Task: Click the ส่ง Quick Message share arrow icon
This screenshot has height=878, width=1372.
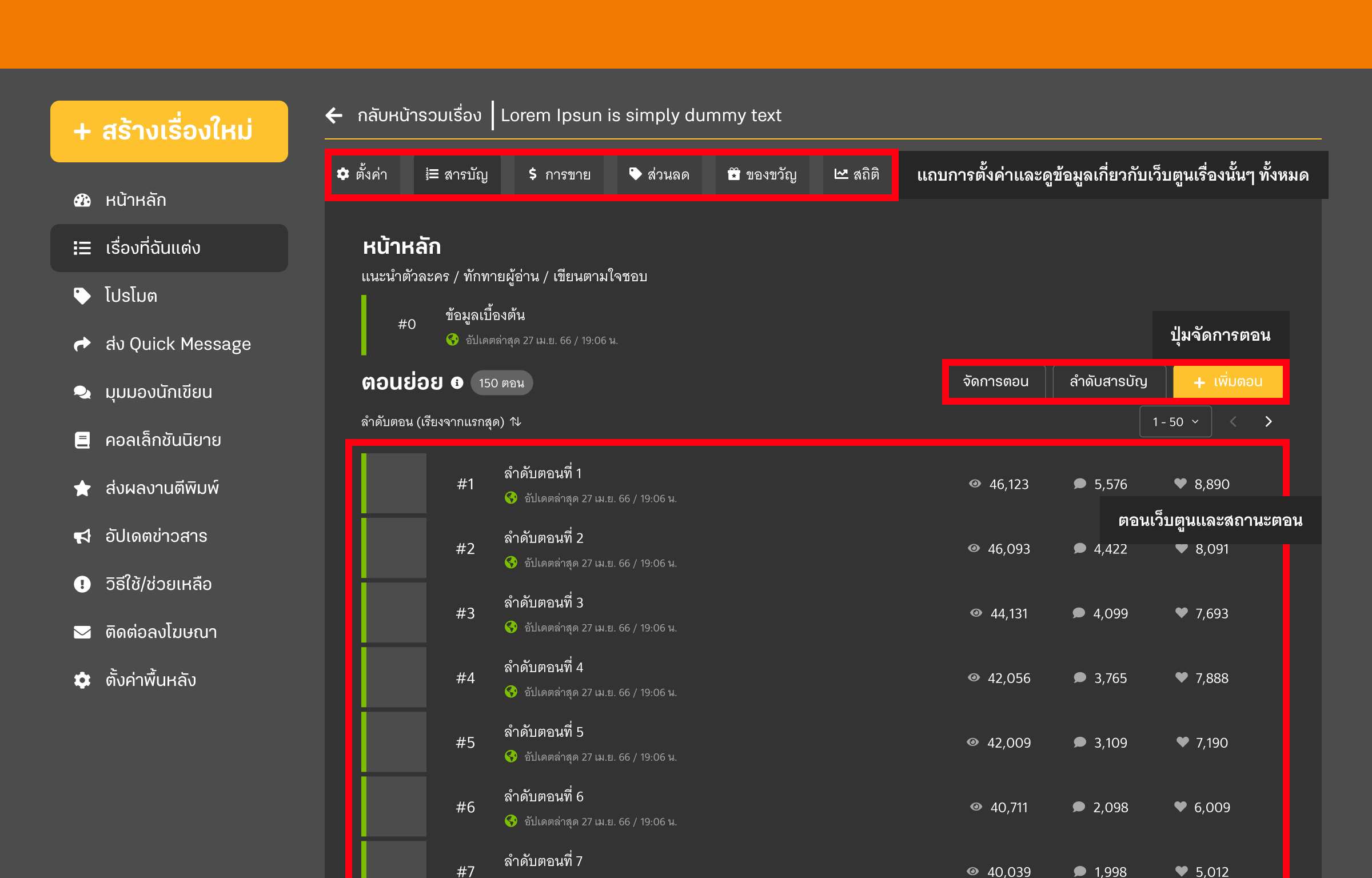Action: pos(82,344)
